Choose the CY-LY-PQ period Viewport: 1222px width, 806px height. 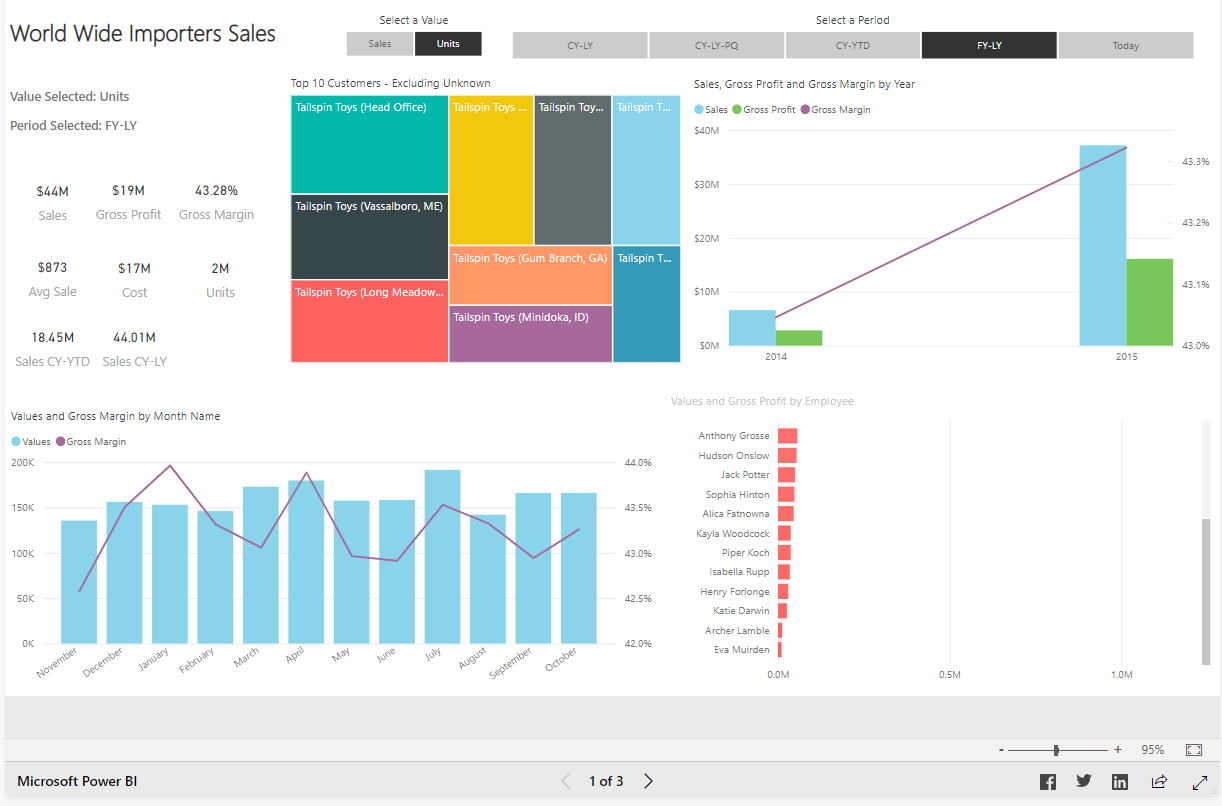tap(716, 46)
